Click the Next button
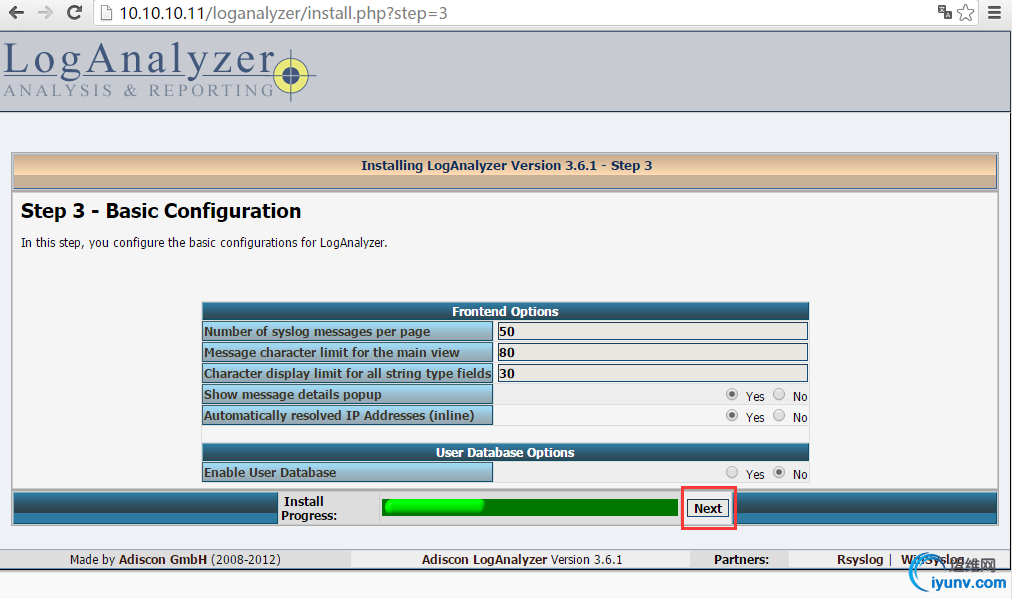Image resolution: width=1012 pixels, height=599 pixels. [x=708, y=508]
